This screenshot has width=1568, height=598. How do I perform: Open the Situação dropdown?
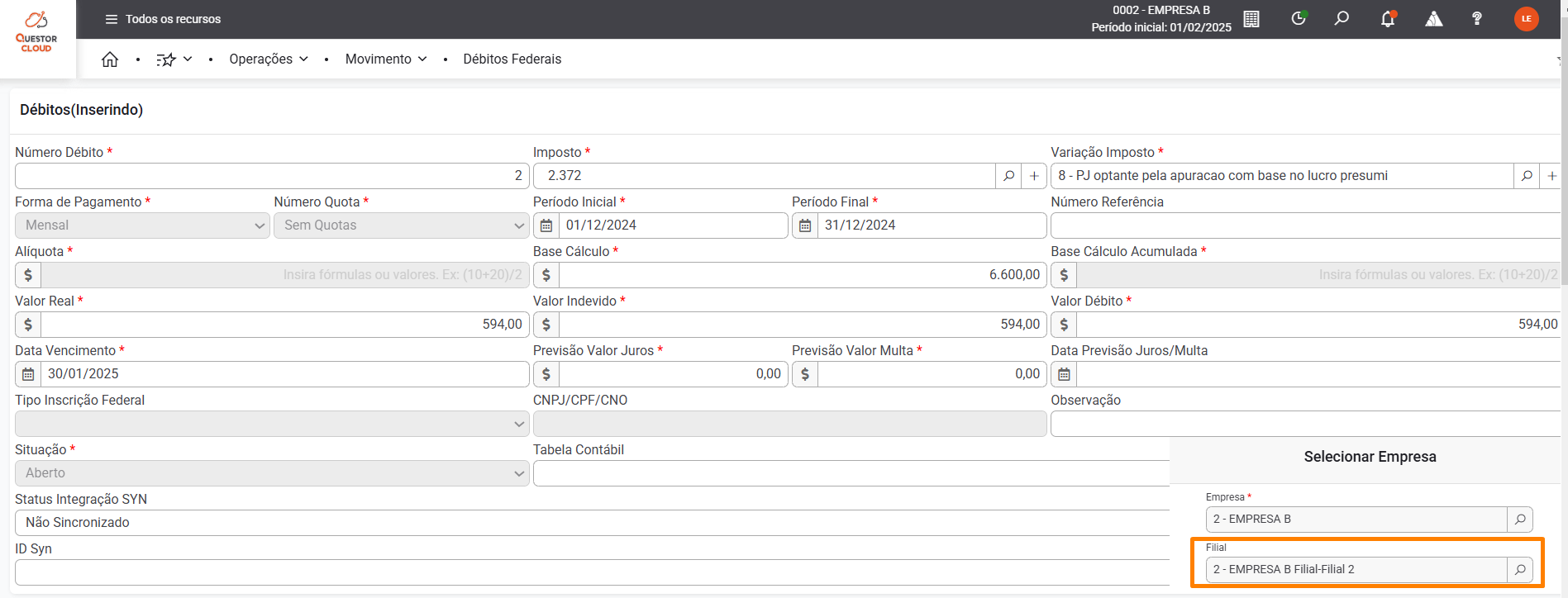click(x=271, y=473)
